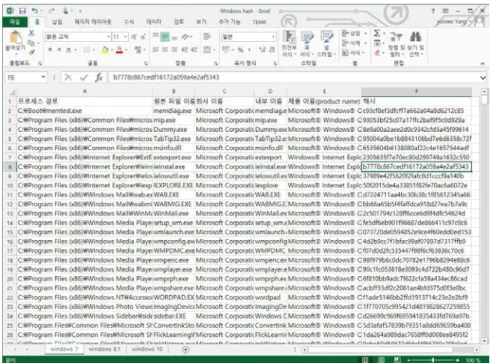Screen dimensions: 493x363
Task: Open the number format dropdown
Action: point(273,37)
